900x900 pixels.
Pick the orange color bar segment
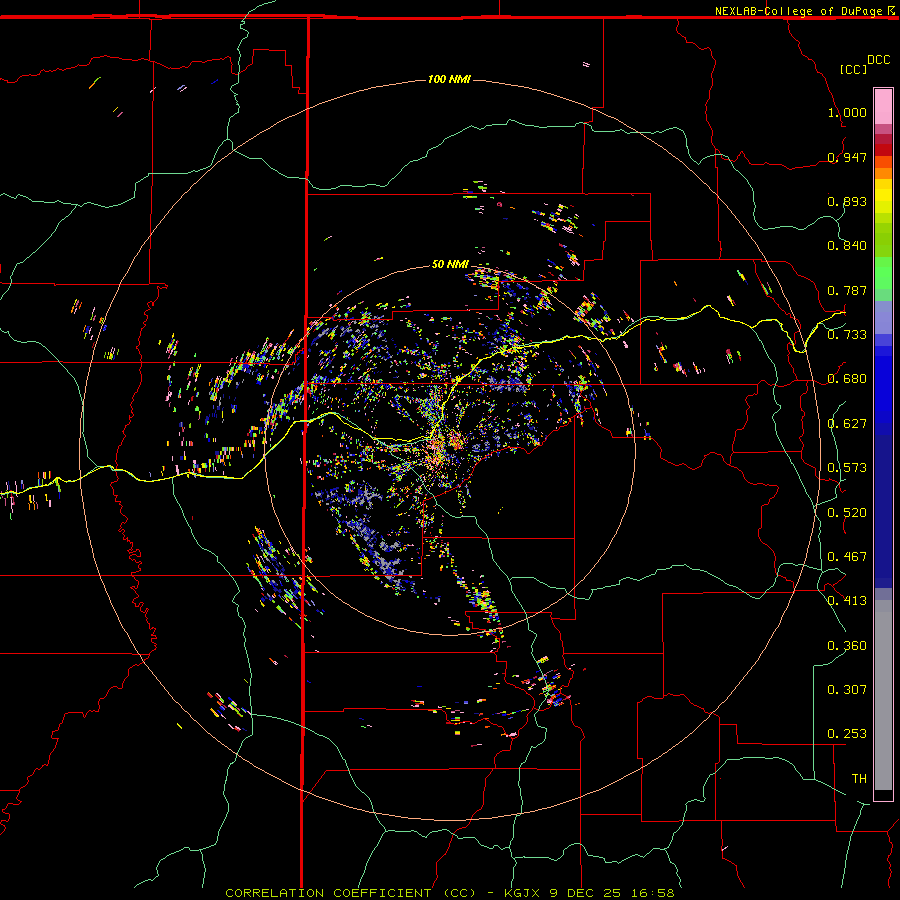(883, 173)
